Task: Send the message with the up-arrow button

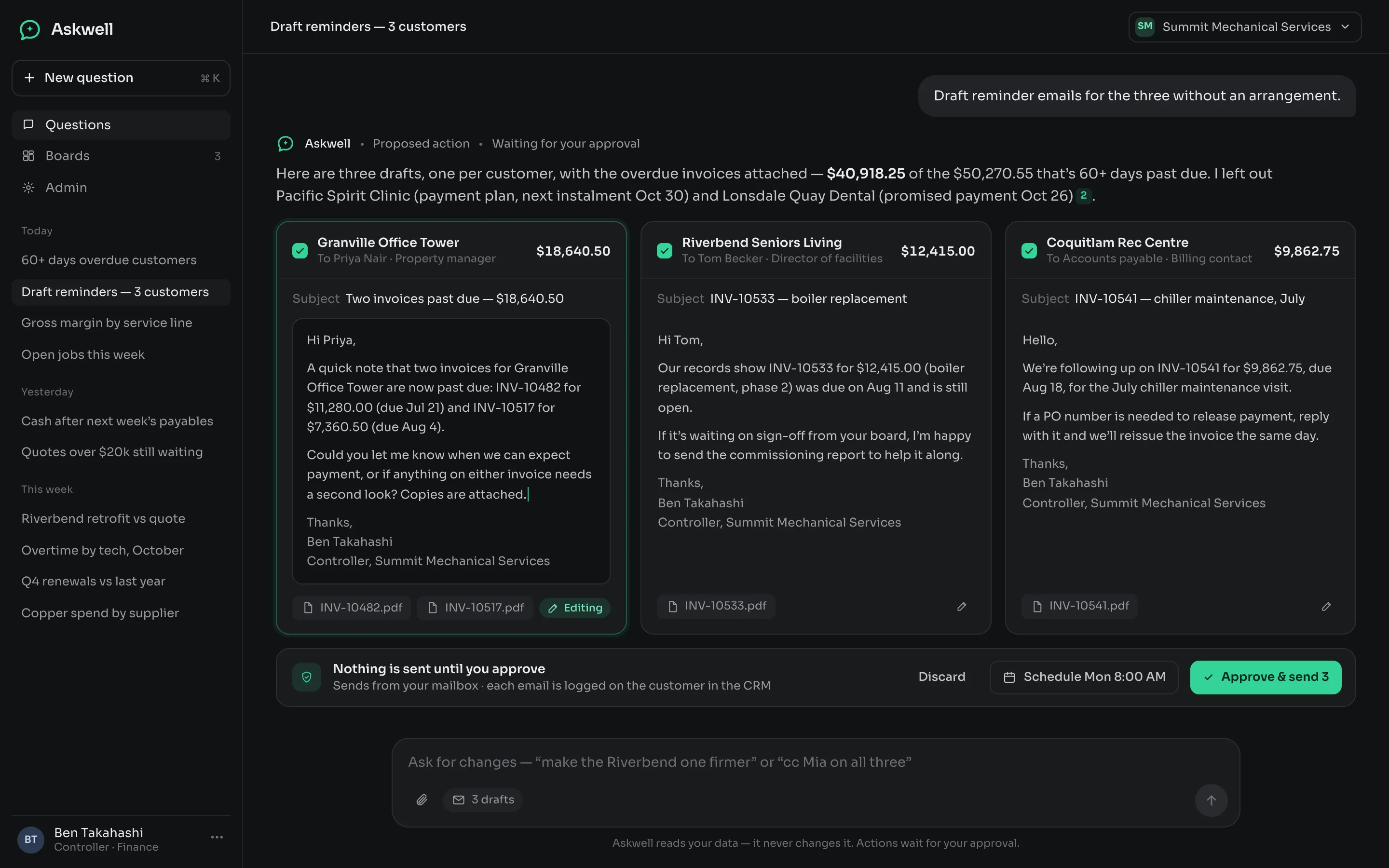Action: tap(1211, 800)
